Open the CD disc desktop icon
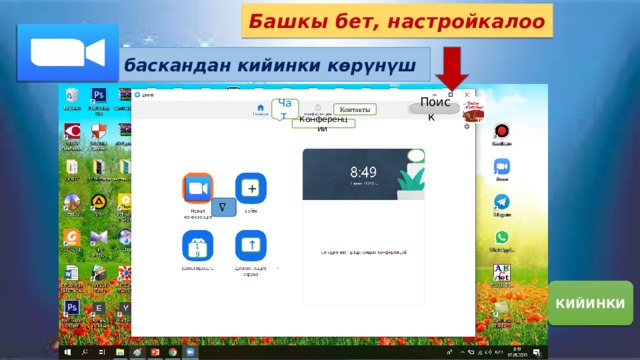The image size is (640, 360). 72,202
